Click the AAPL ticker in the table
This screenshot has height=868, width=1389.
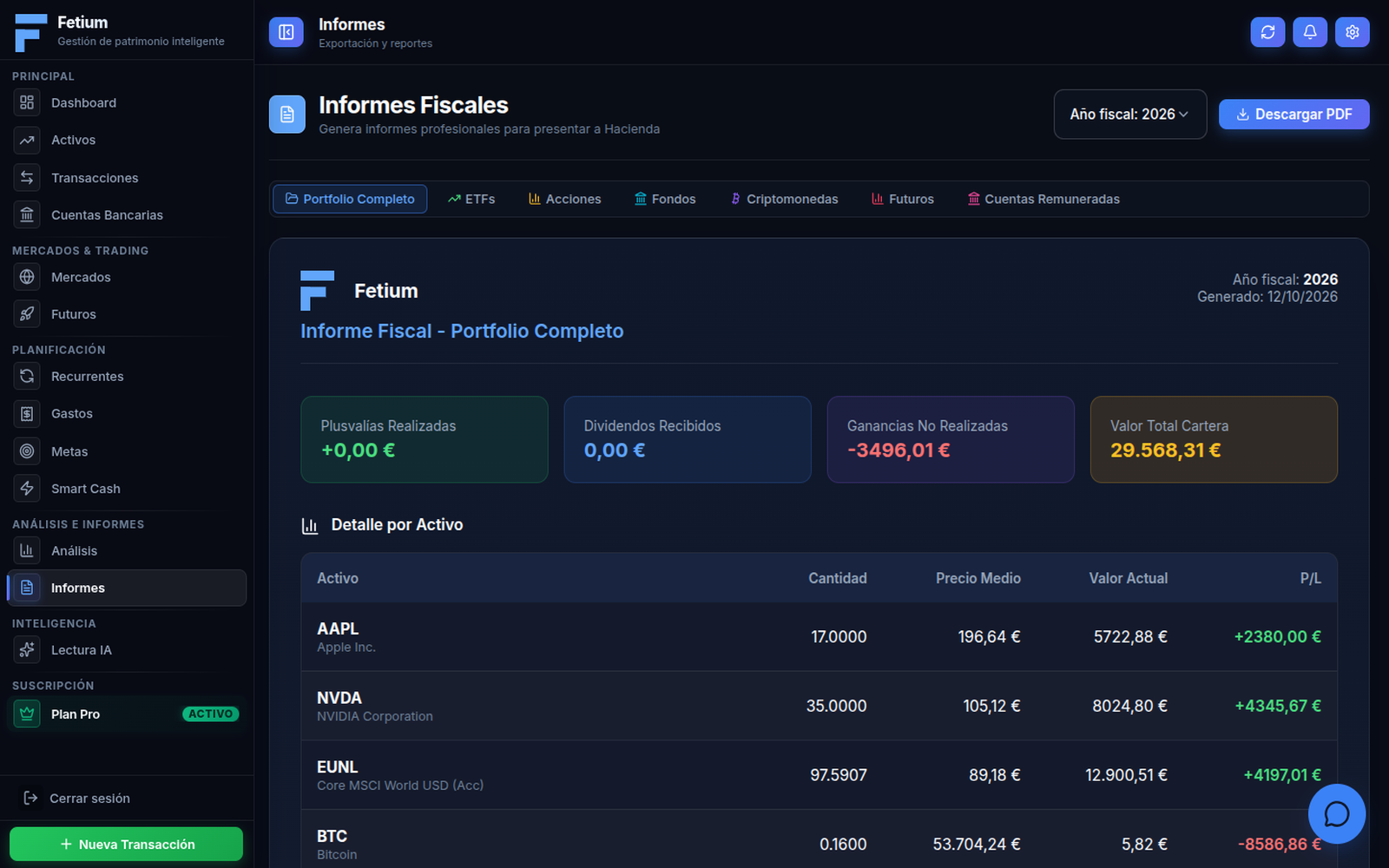[x=338, y=628]
